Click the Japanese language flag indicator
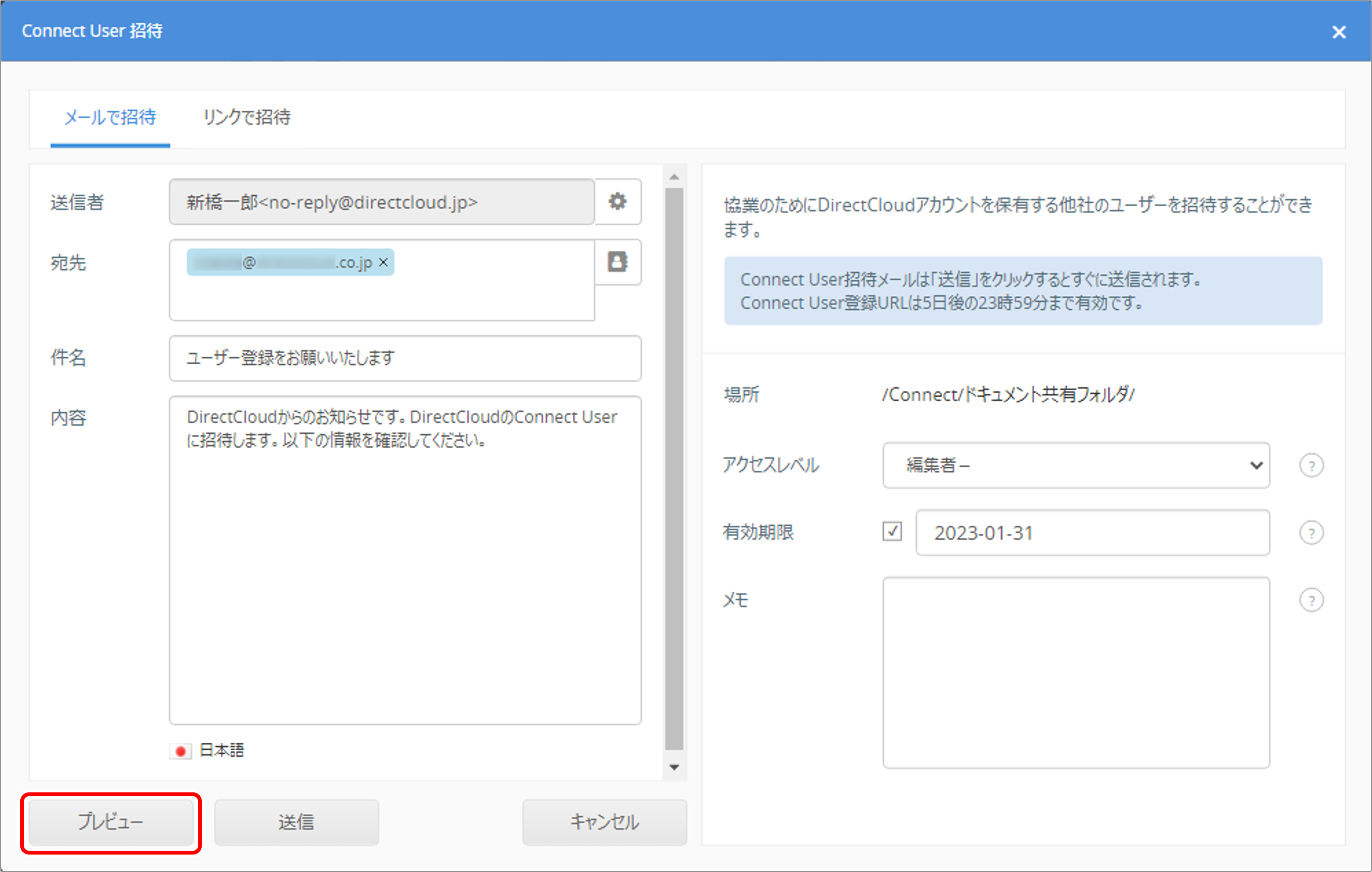Screen dimensions: 1372x872 coord(181,751)
